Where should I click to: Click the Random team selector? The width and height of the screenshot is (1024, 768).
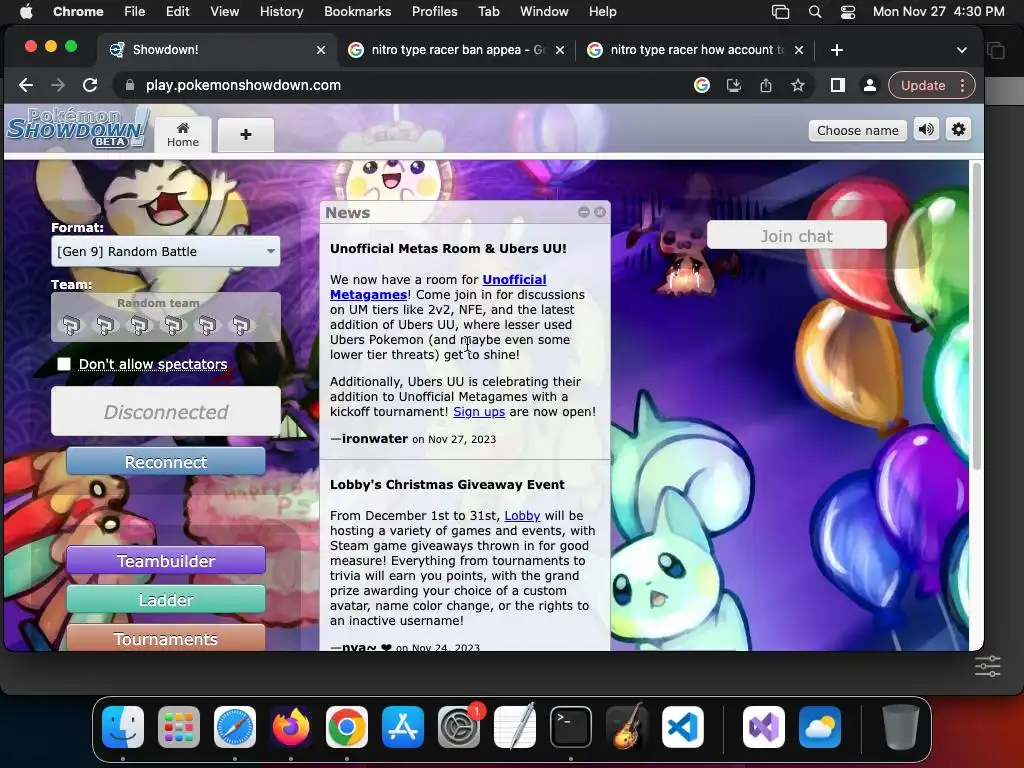(x=166, y=317)
